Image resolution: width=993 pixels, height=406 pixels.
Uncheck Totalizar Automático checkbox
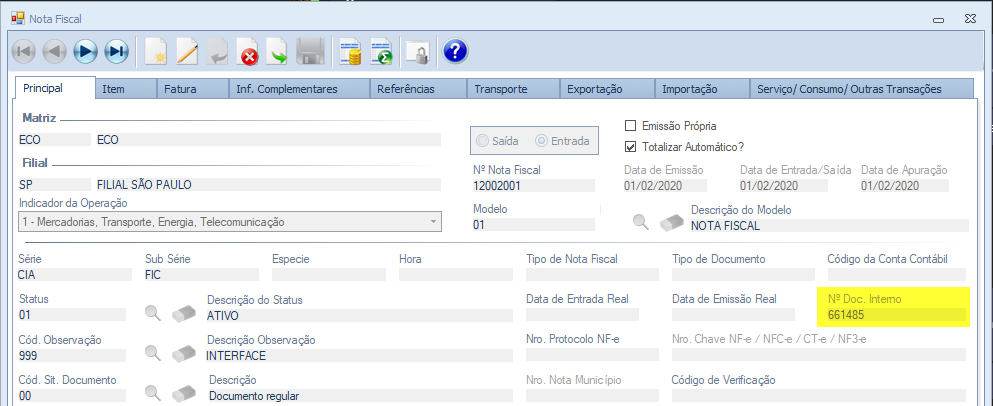click(x=630, y=146)
